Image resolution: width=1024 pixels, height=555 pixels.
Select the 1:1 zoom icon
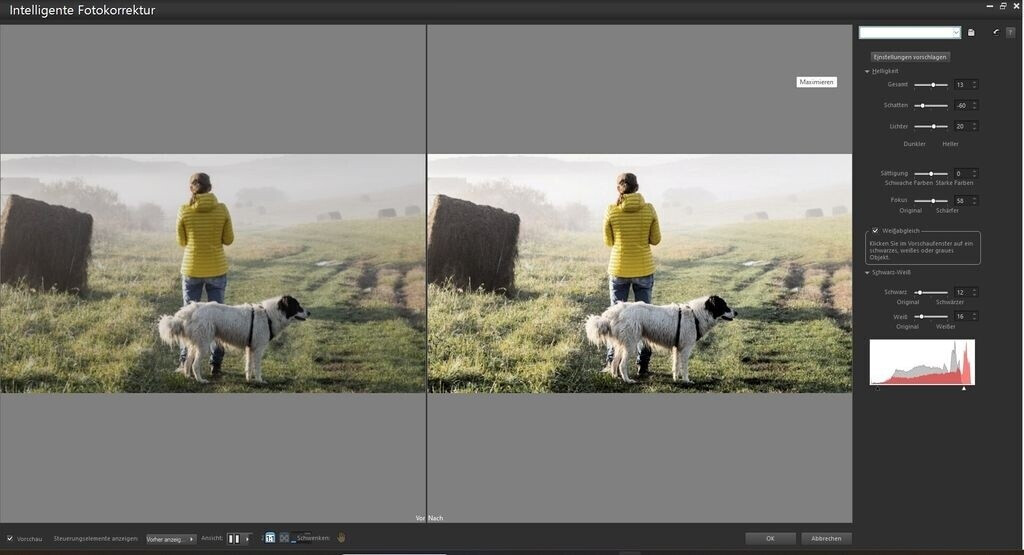click(270, 538)
